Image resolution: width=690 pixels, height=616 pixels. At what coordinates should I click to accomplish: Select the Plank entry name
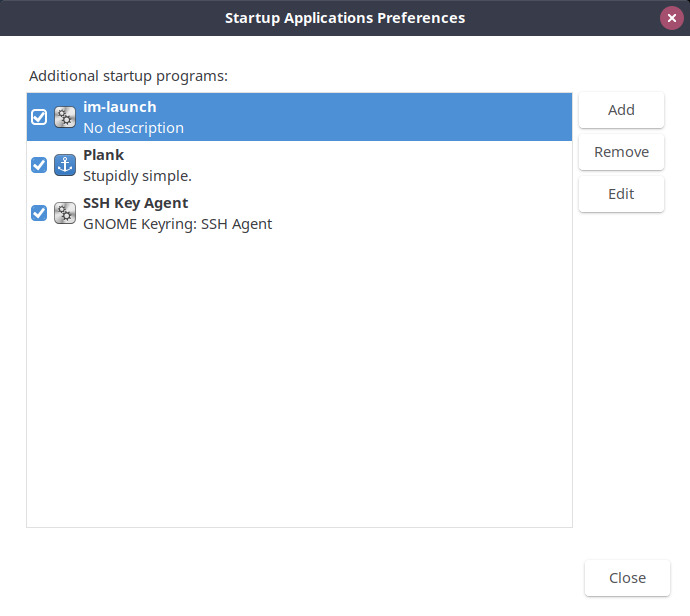103,155
